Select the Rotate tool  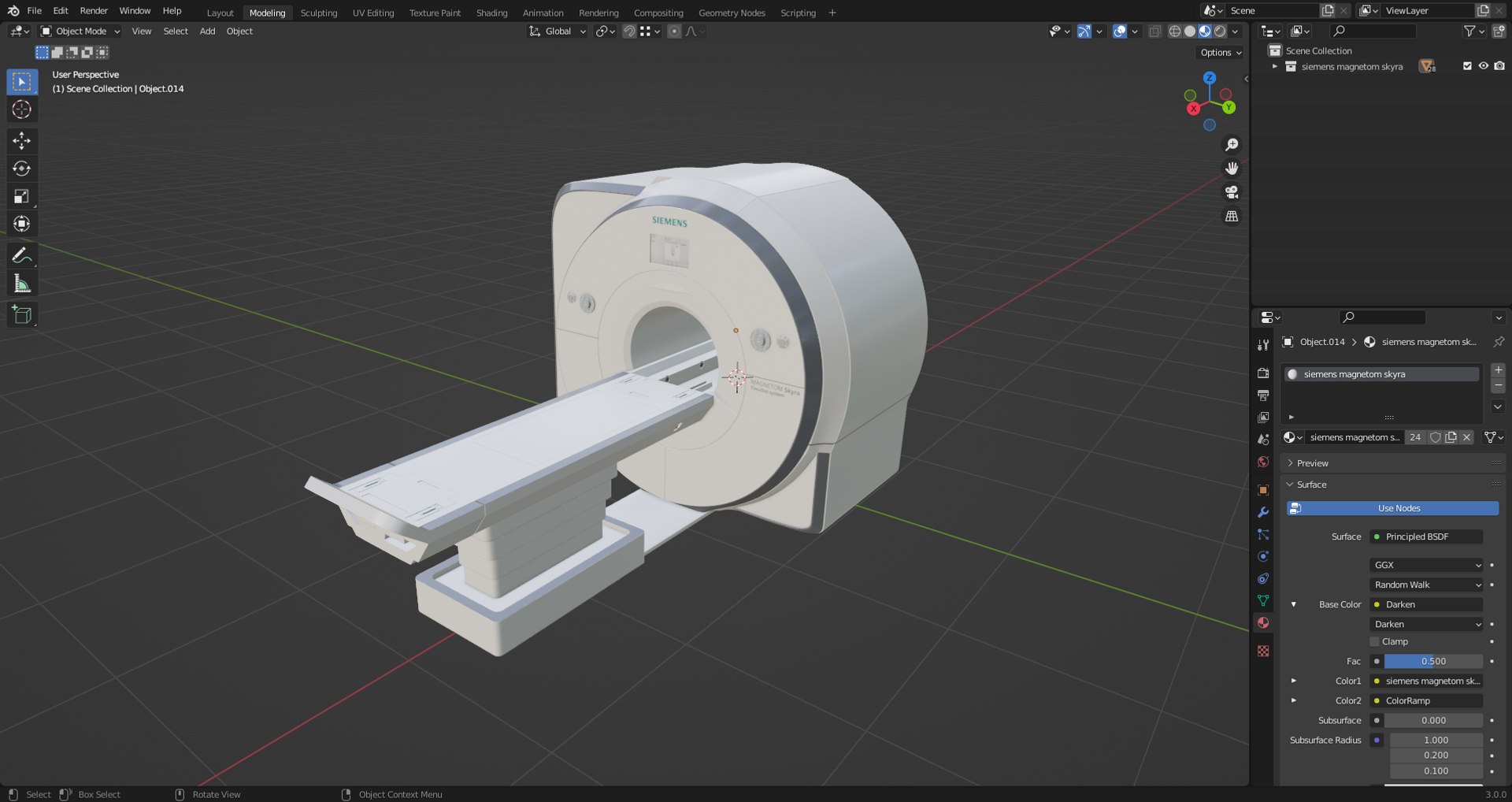pos(22,169)
